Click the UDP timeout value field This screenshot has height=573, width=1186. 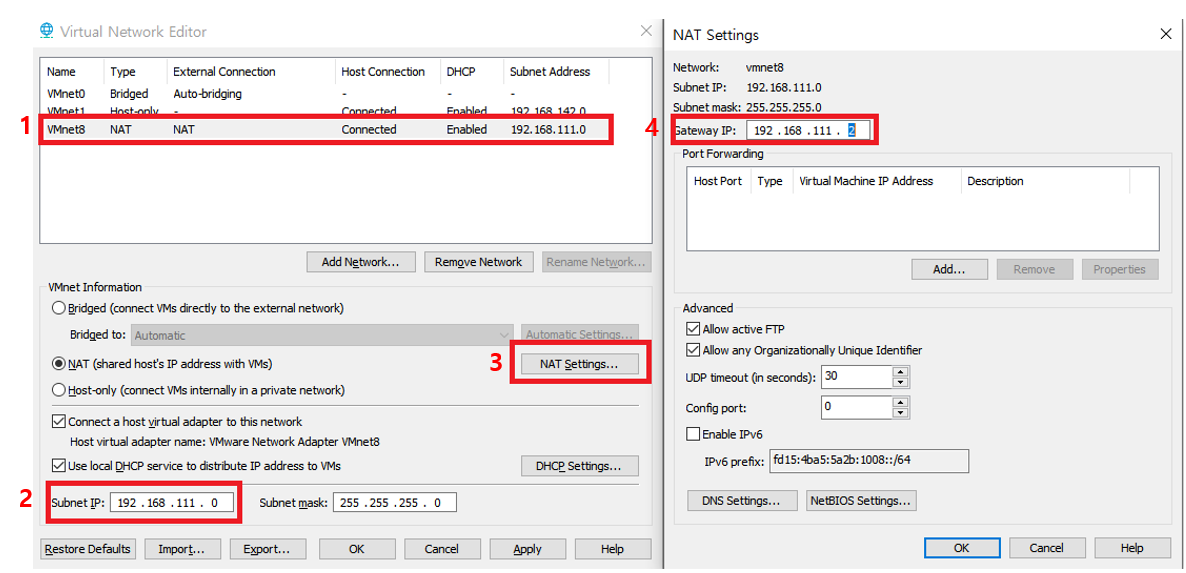tap(857, 376)
